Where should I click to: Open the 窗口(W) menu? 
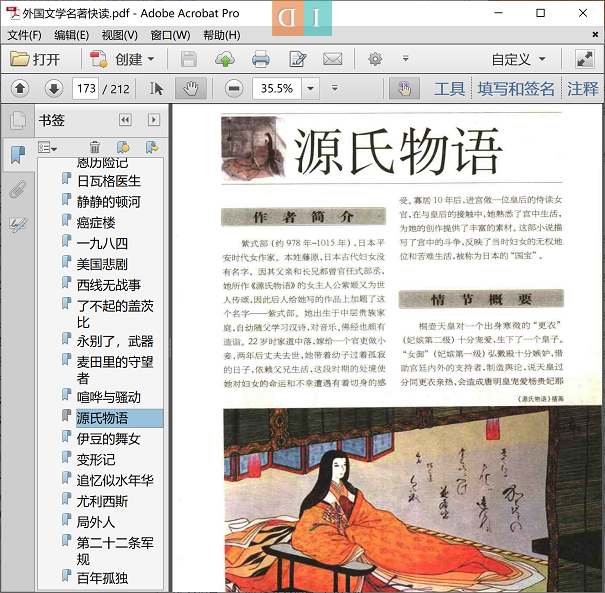click(x=170, y=35)
